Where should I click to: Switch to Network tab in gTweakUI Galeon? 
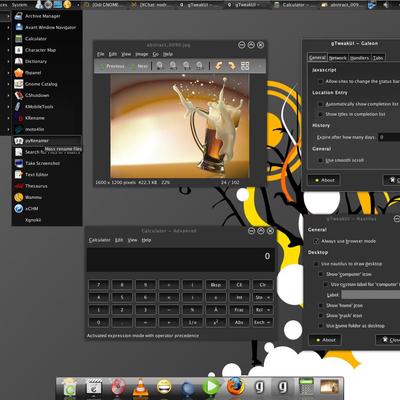pyautogui.click(x=337, y=58)
